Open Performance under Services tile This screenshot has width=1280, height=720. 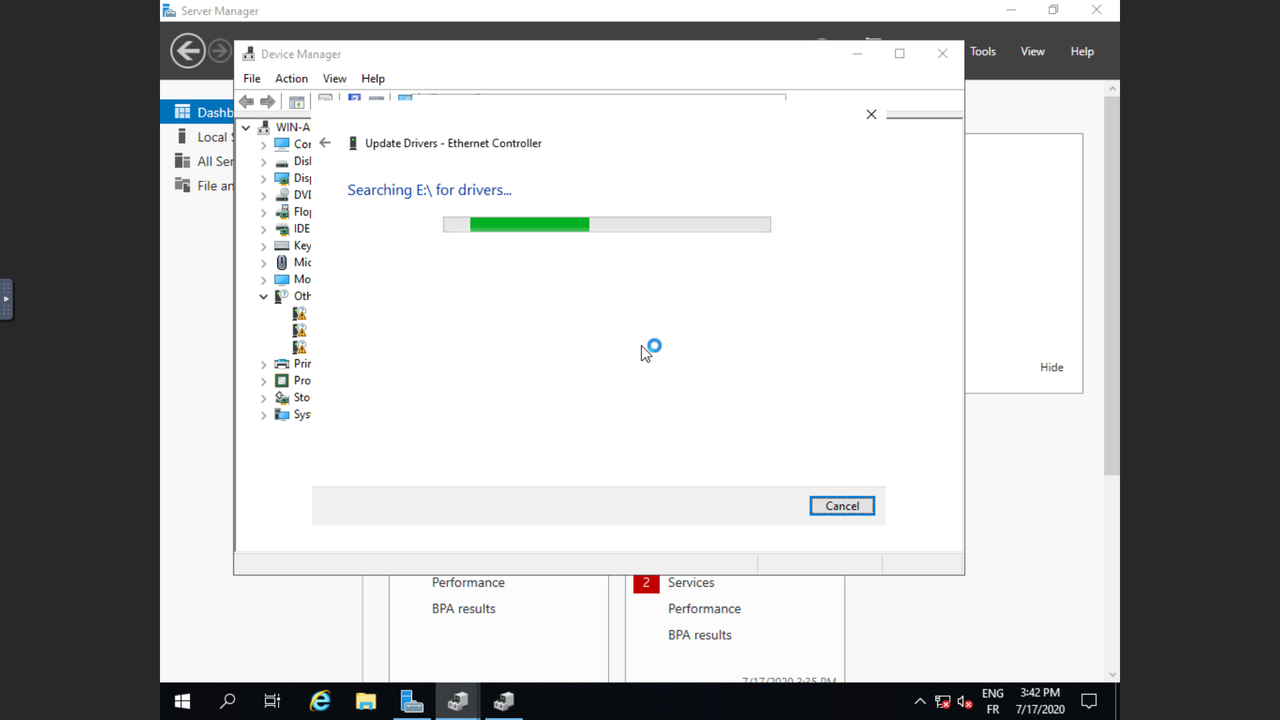pos(704,609)
